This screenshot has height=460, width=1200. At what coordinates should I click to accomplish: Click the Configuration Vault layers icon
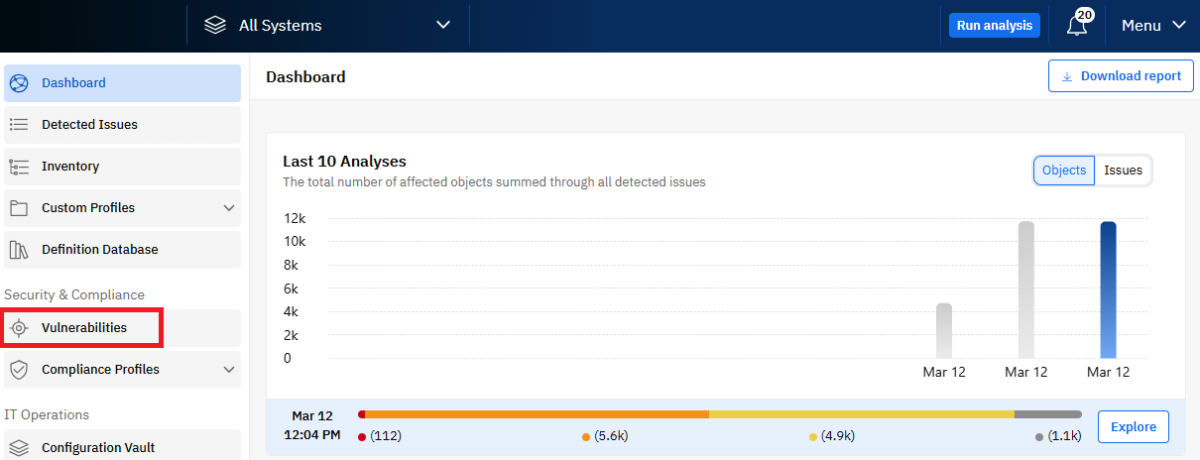(19, 448)
